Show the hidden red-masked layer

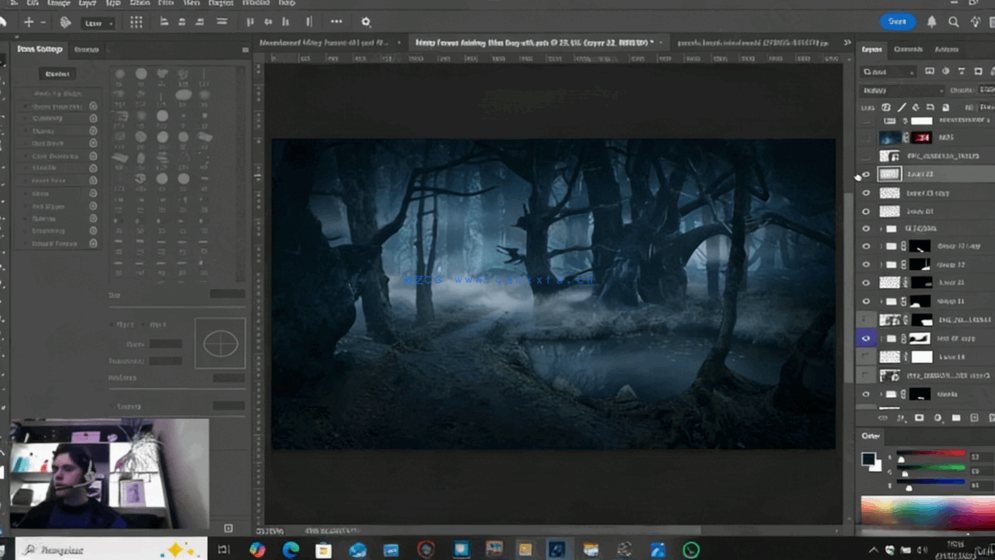tap(866, 137)
